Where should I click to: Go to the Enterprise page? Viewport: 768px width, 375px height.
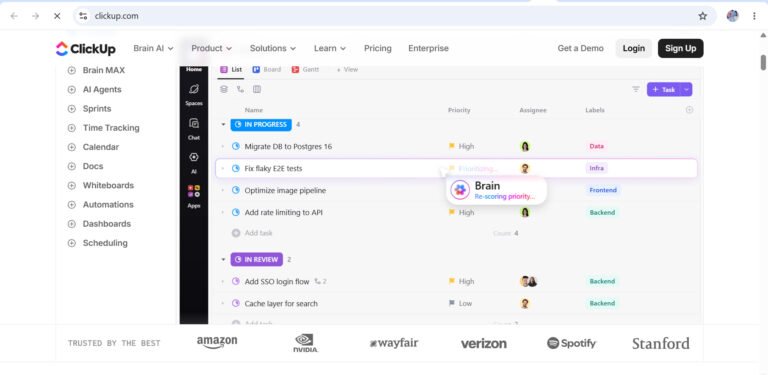point(429,48)
